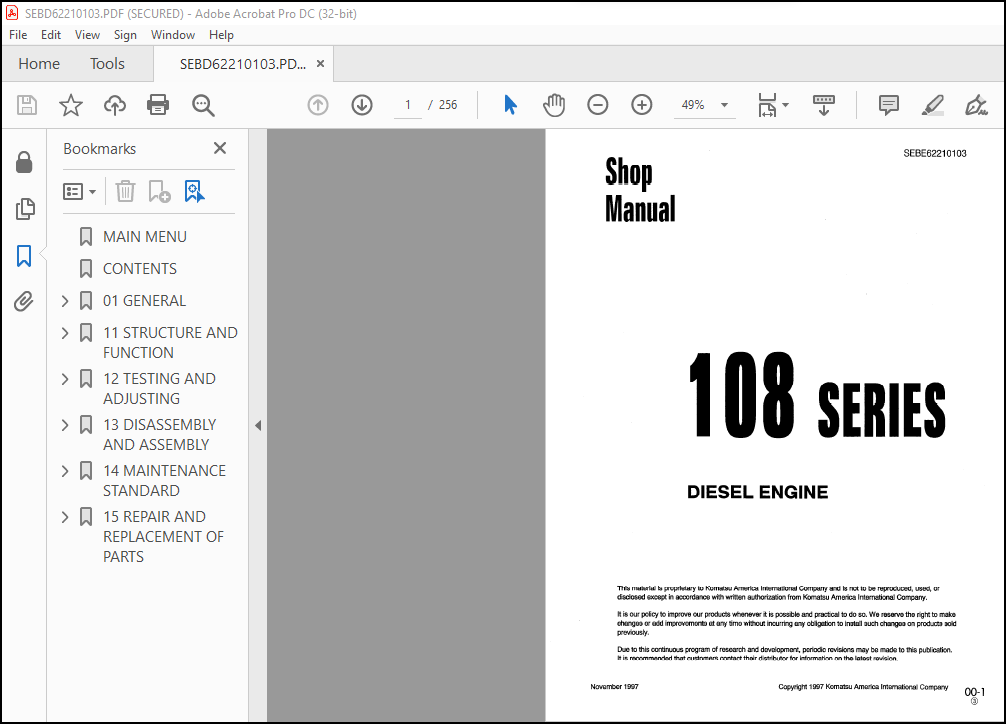
Task: Expand the 01 GENERAL bookmark
Action: (x=65, y=300)
